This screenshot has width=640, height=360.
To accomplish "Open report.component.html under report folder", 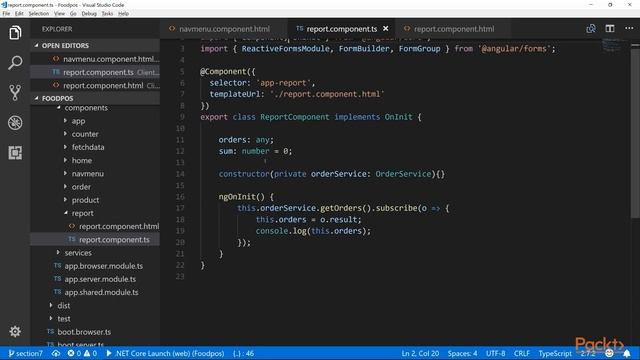I will click(95, 226).
